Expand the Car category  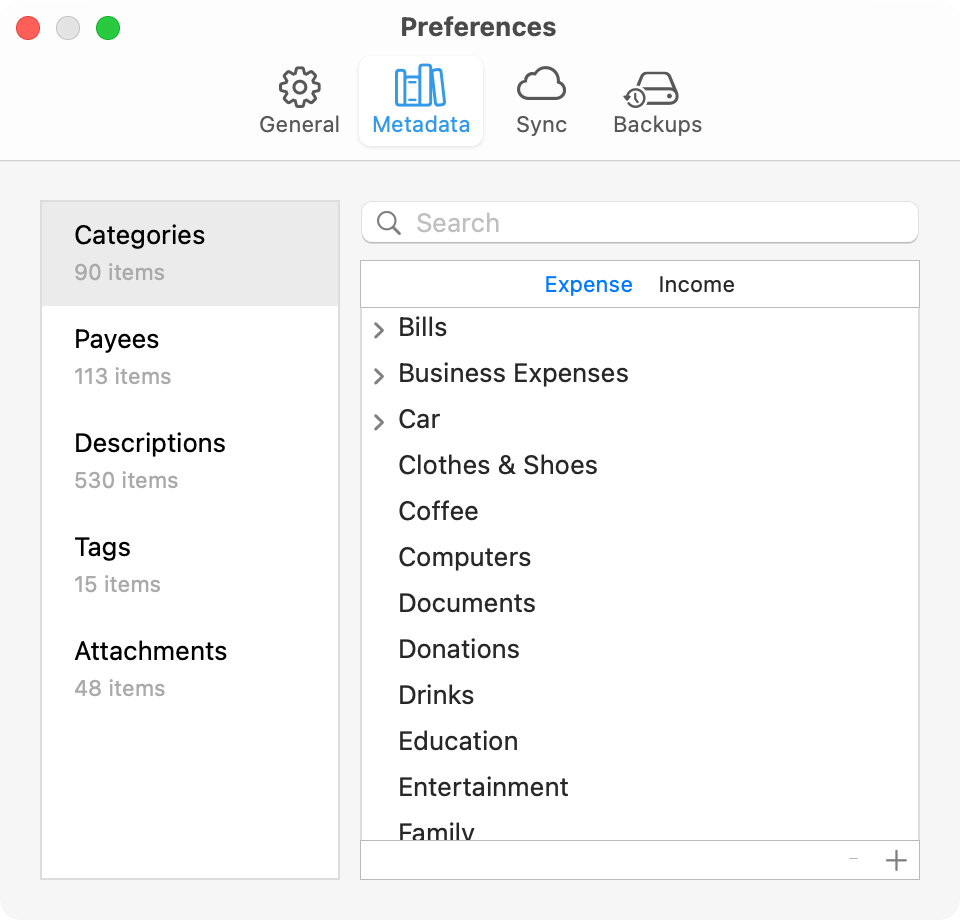tap(379, 421)
